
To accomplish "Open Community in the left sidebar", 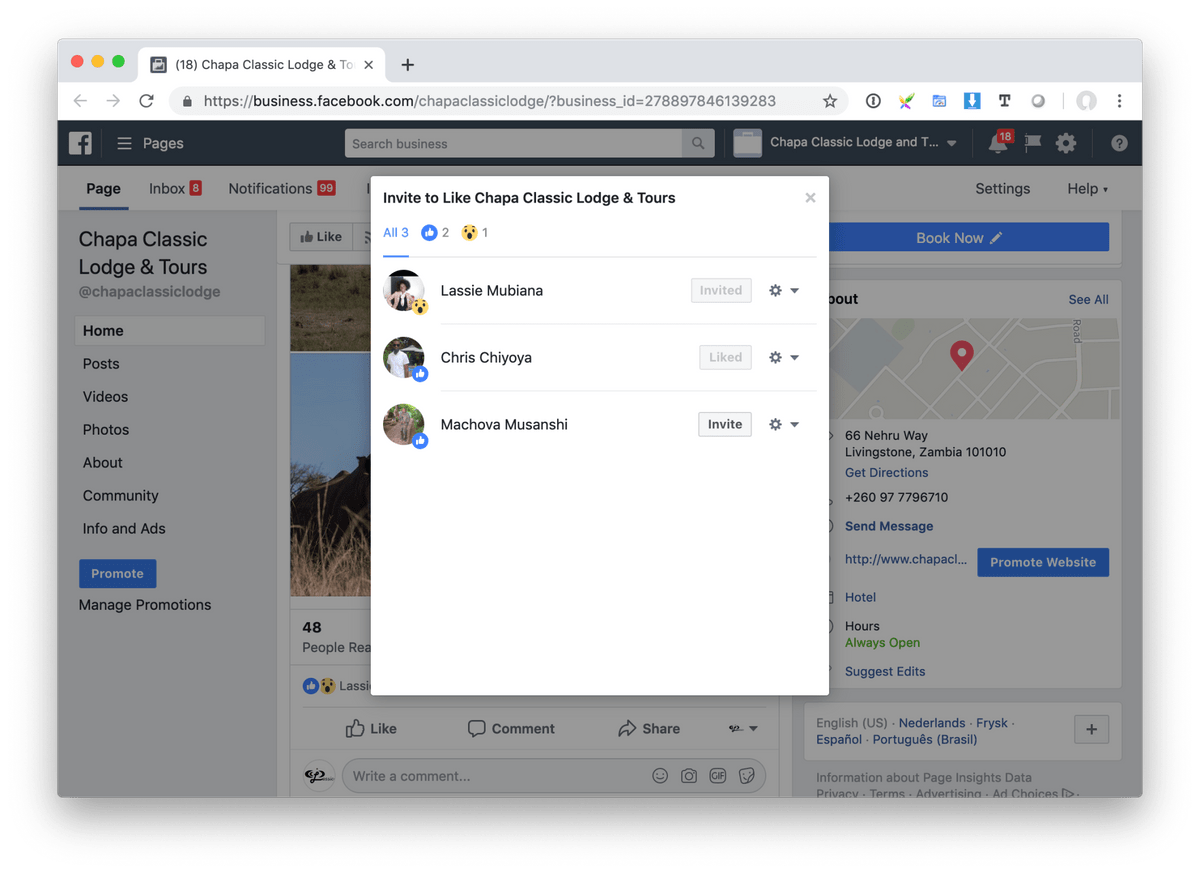I will pyautogui.click(x=120, y=496).
